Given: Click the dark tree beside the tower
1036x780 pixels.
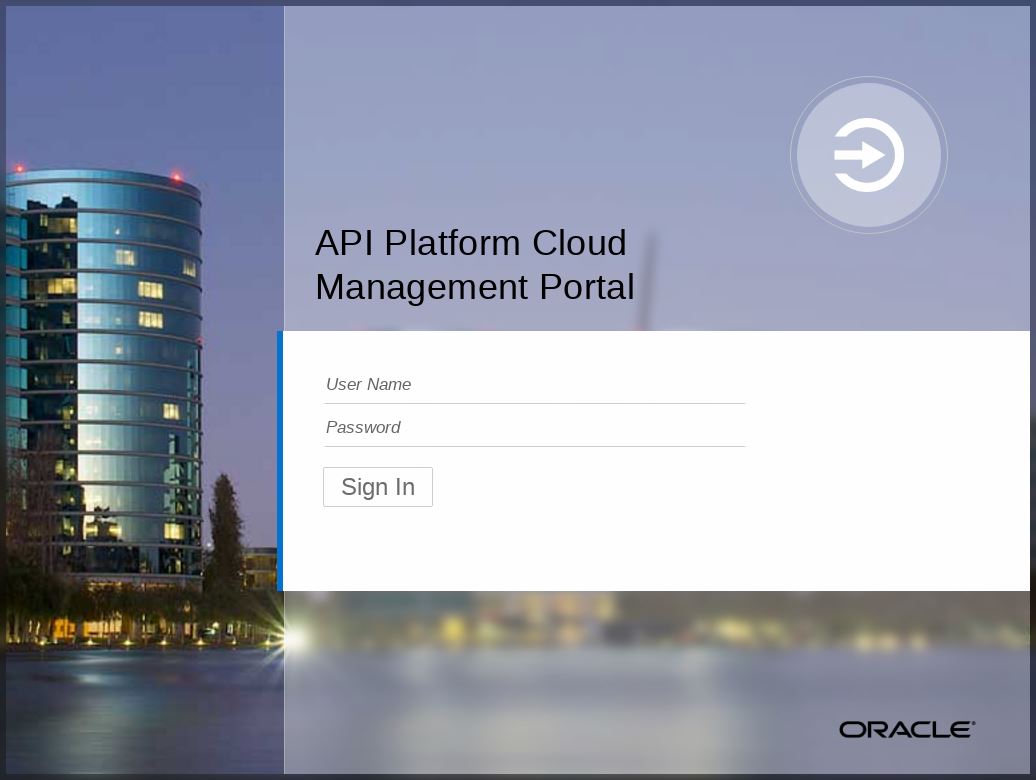Looking at the screenshot, I should tap(225, 540).
